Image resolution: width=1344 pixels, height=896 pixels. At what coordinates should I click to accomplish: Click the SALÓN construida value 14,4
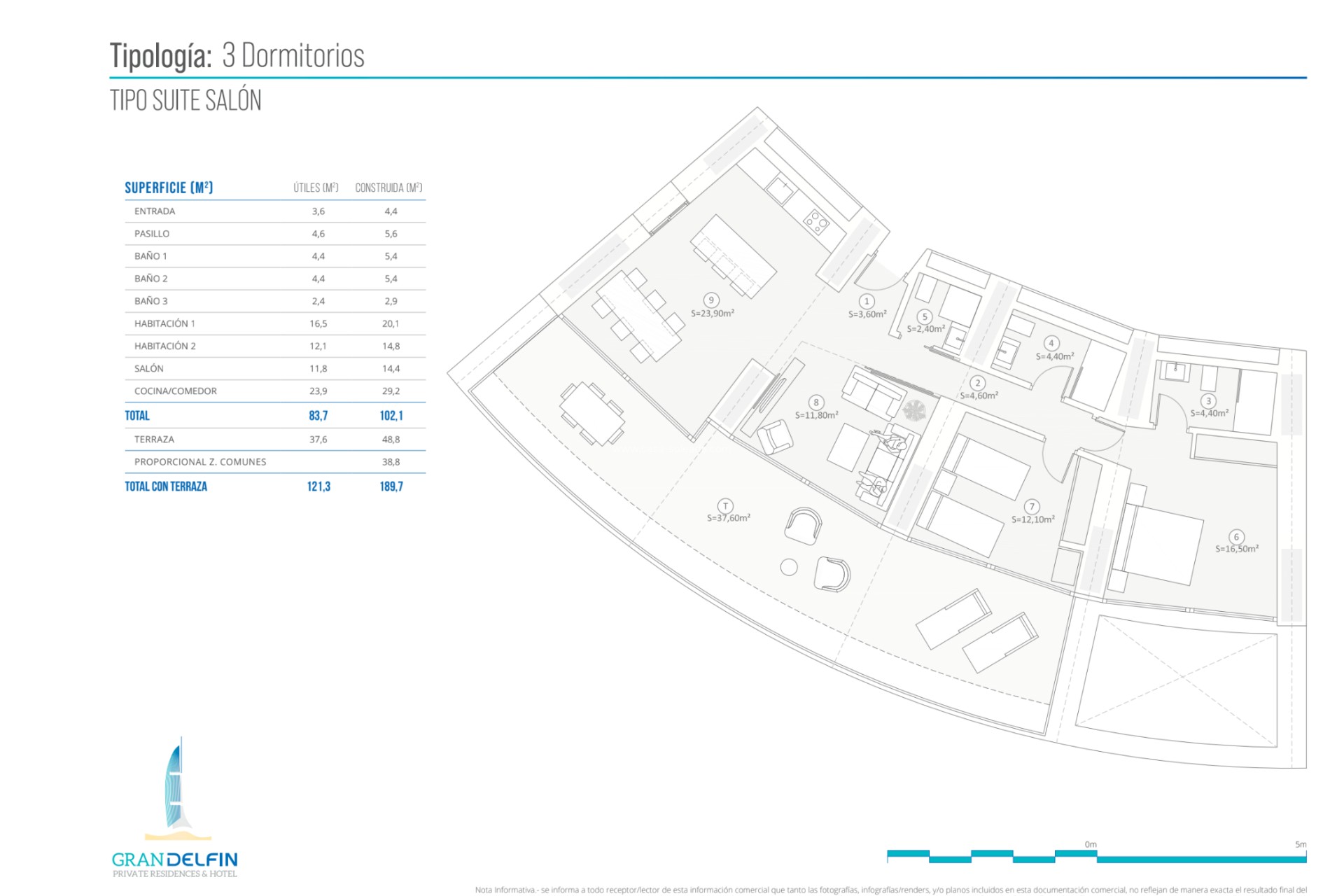coord(391,367)
